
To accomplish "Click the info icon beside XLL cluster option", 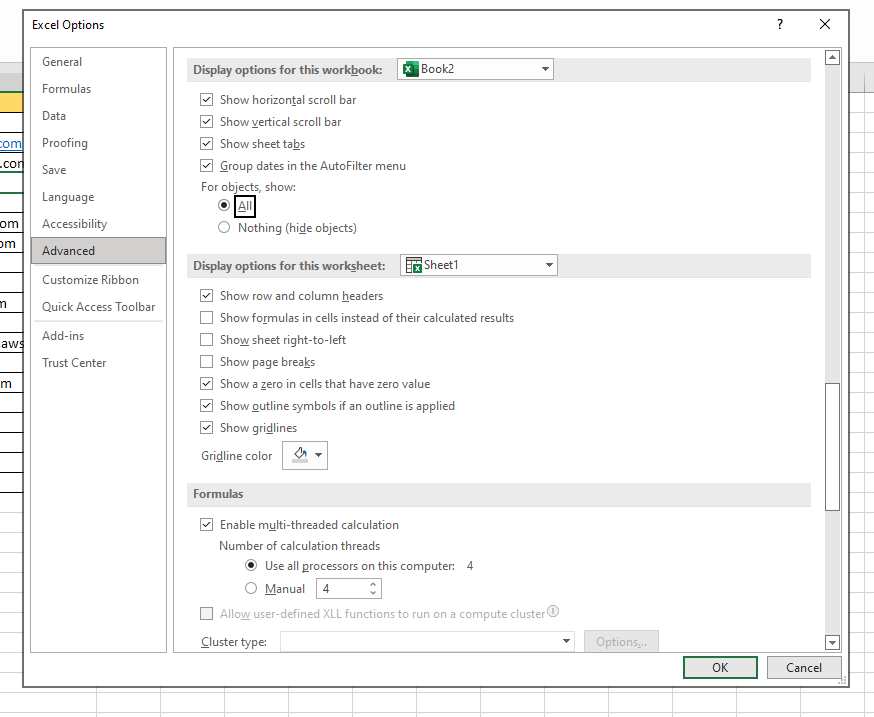I will click(x=552, y=611).
